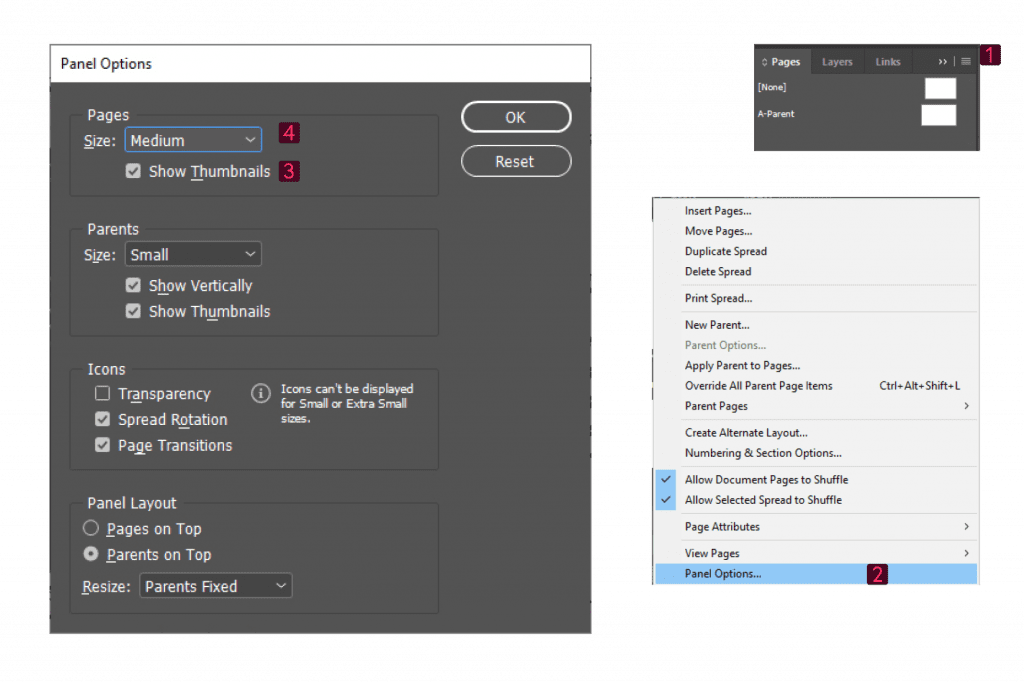This screenshot has width=1024, height=682.
Task: Disable Show Vertically under Parents
Action: [133, 285]
